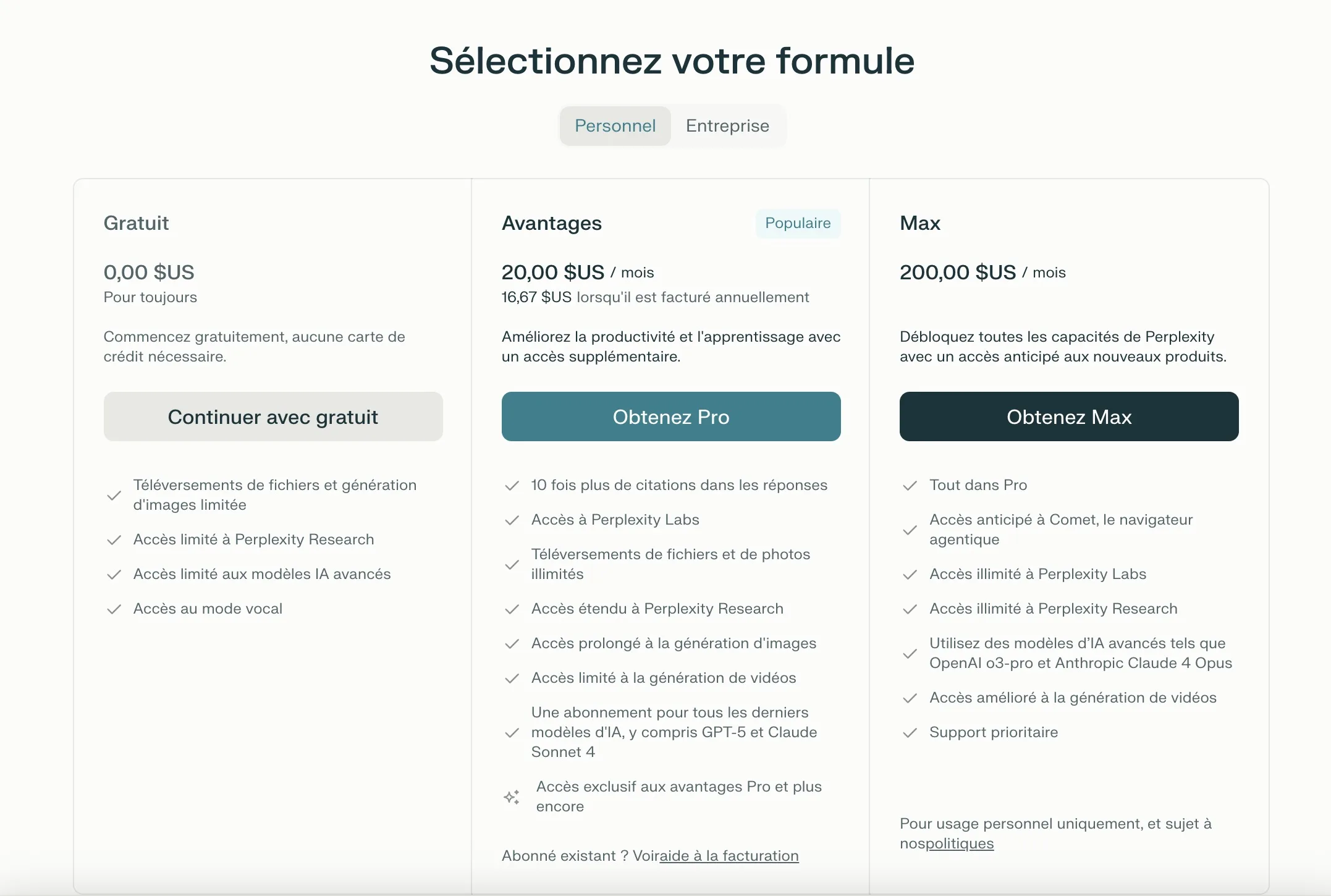Click the Populaire badge
The width and height of the screenshot is (1331, 896).
(x=798, y=223)
